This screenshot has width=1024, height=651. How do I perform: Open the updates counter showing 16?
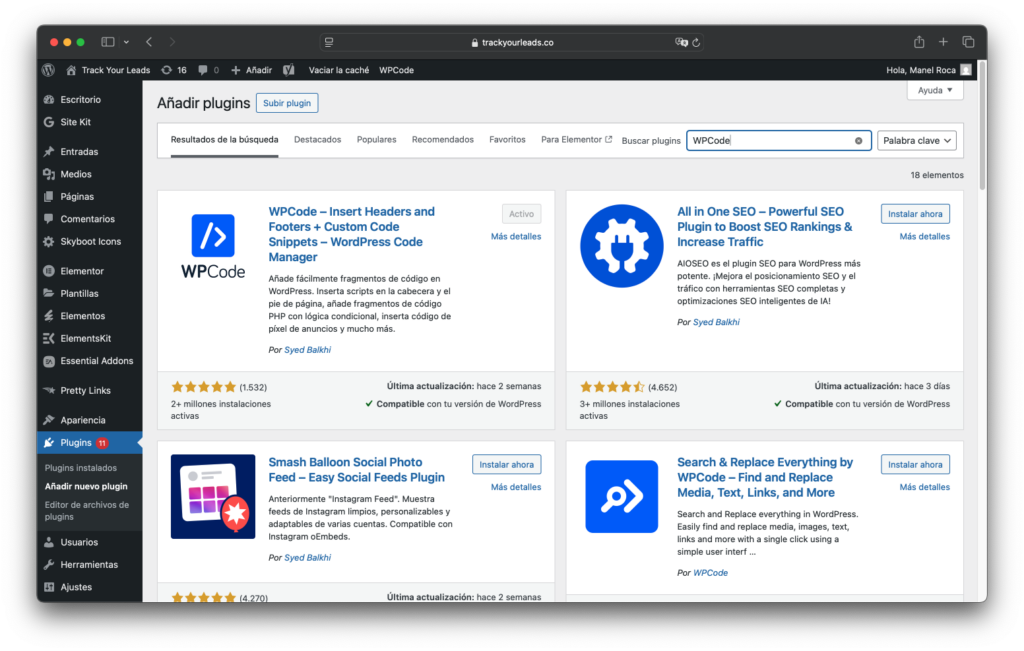coord(174,70)
